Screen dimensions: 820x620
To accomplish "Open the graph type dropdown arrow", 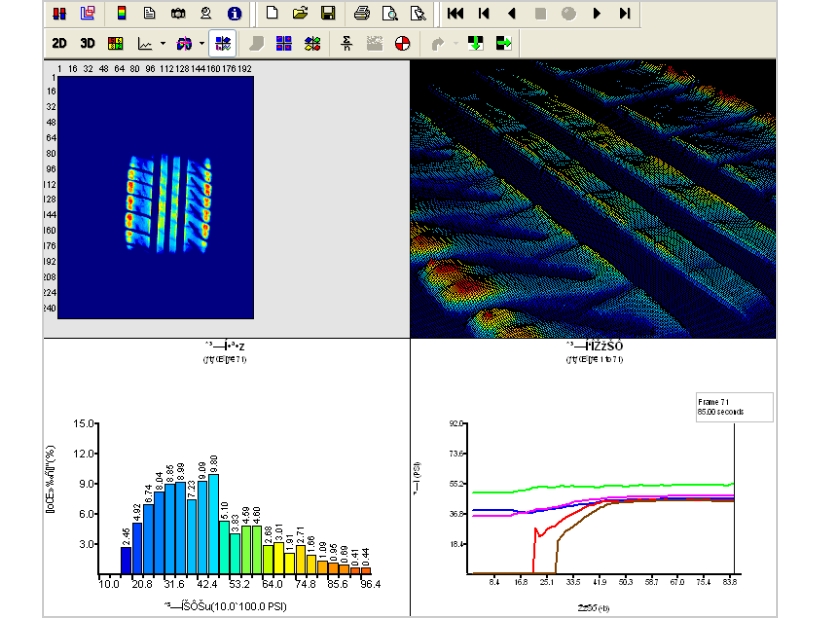I will 162,44.
